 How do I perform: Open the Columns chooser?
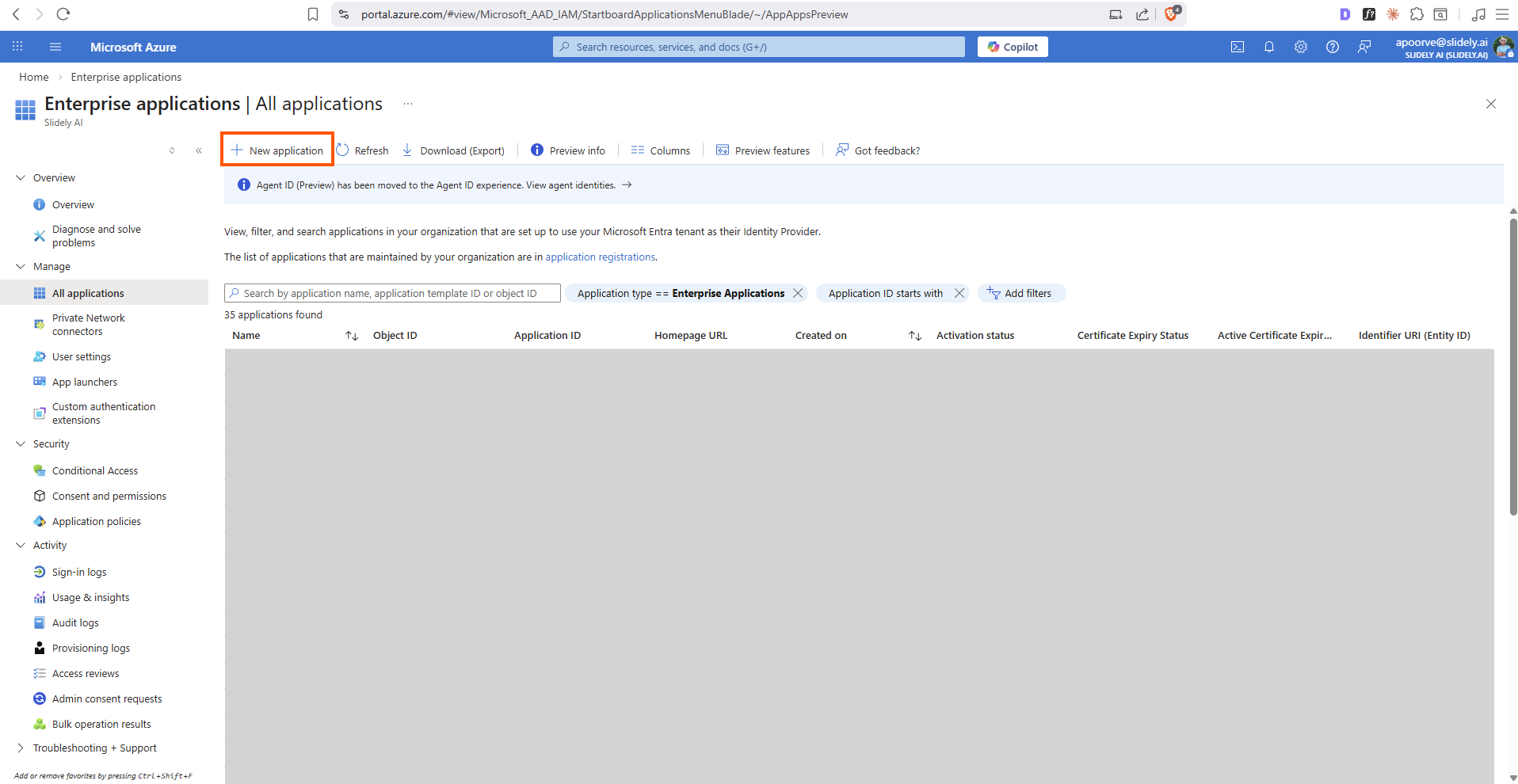point(661,150)
